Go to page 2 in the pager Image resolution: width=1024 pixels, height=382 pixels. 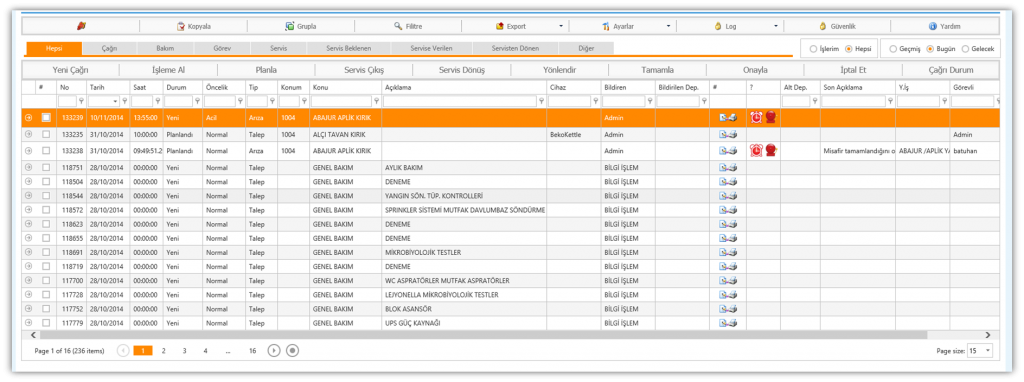tap(163, 351)
